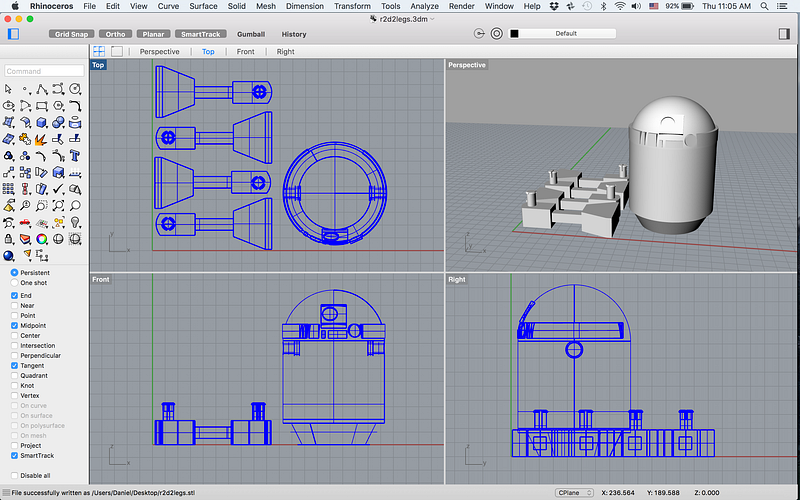
Task: Click the Join puzzle-piece icon
Action: (x=25, y=139)
